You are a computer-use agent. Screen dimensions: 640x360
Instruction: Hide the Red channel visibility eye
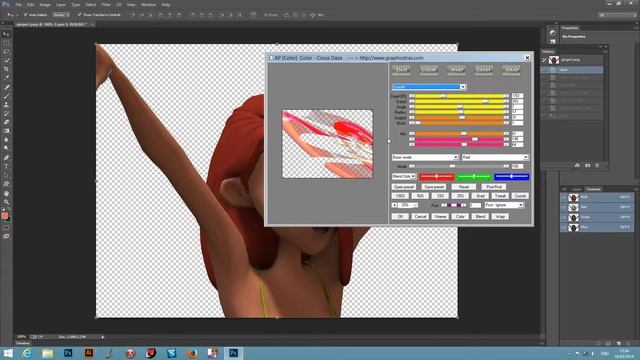click(564, 207)
